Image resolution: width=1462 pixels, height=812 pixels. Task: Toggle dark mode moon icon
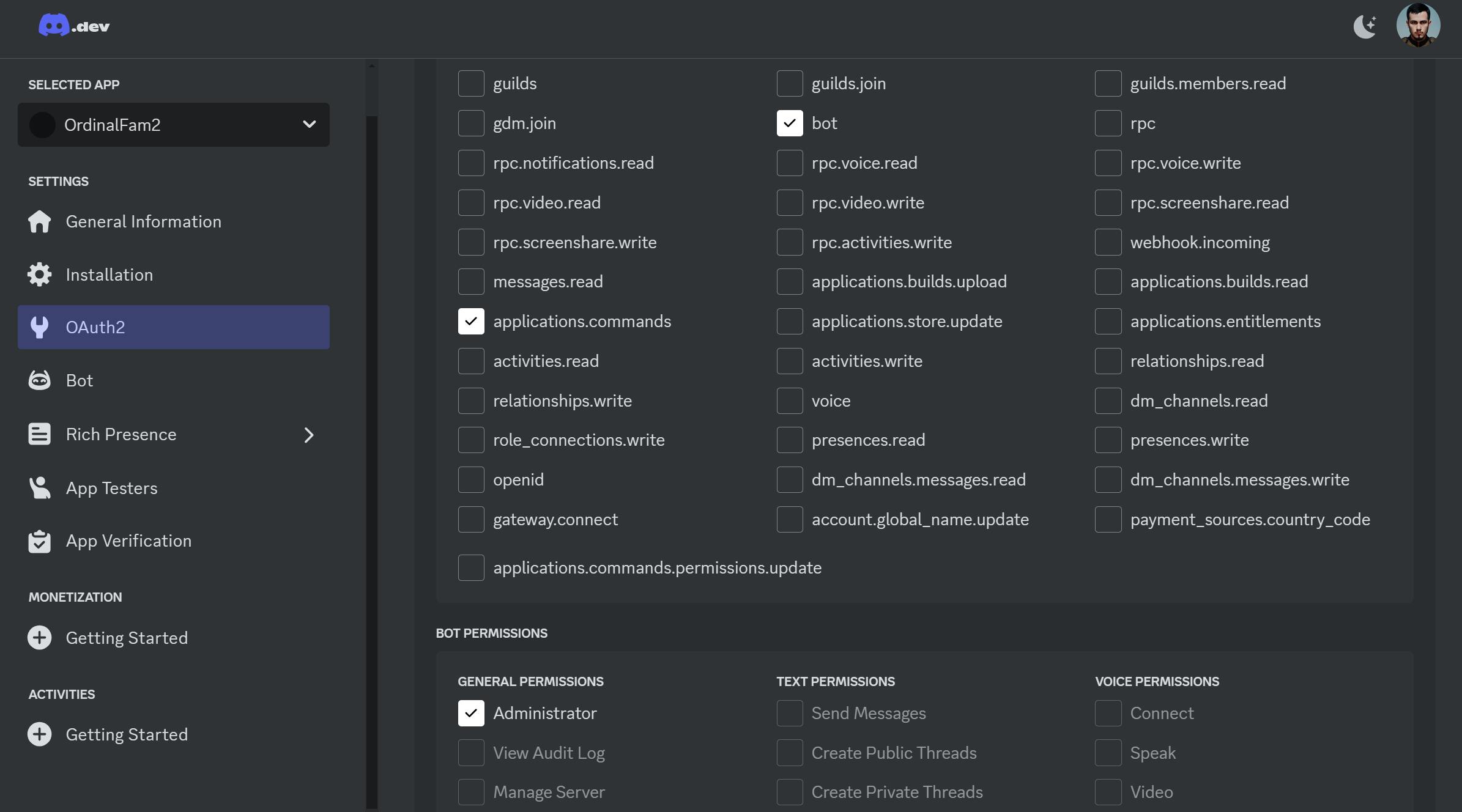coord(1364,25)
